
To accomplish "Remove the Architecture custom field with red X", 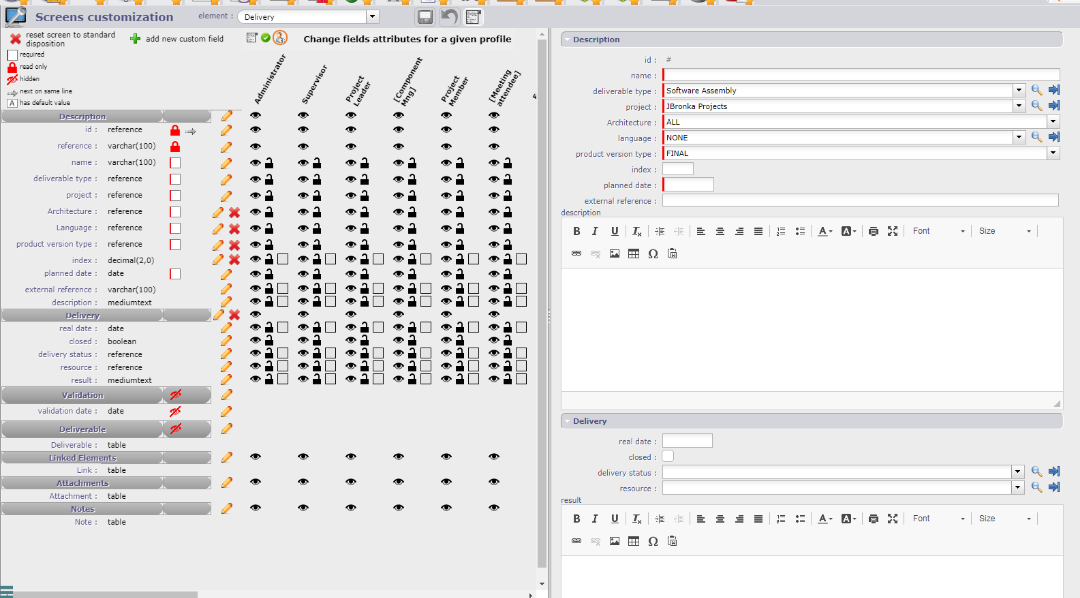I will pos(234,212).
